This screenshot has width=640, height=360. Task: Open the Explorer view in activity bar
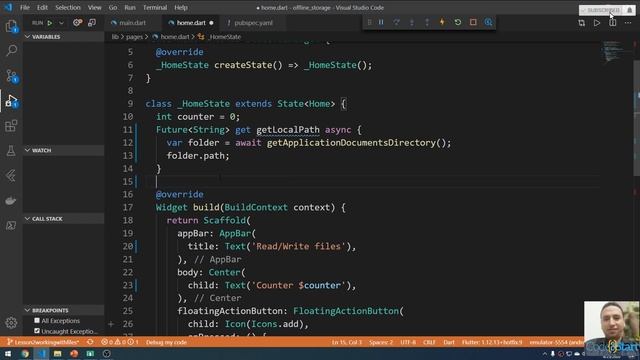(11, 27)
